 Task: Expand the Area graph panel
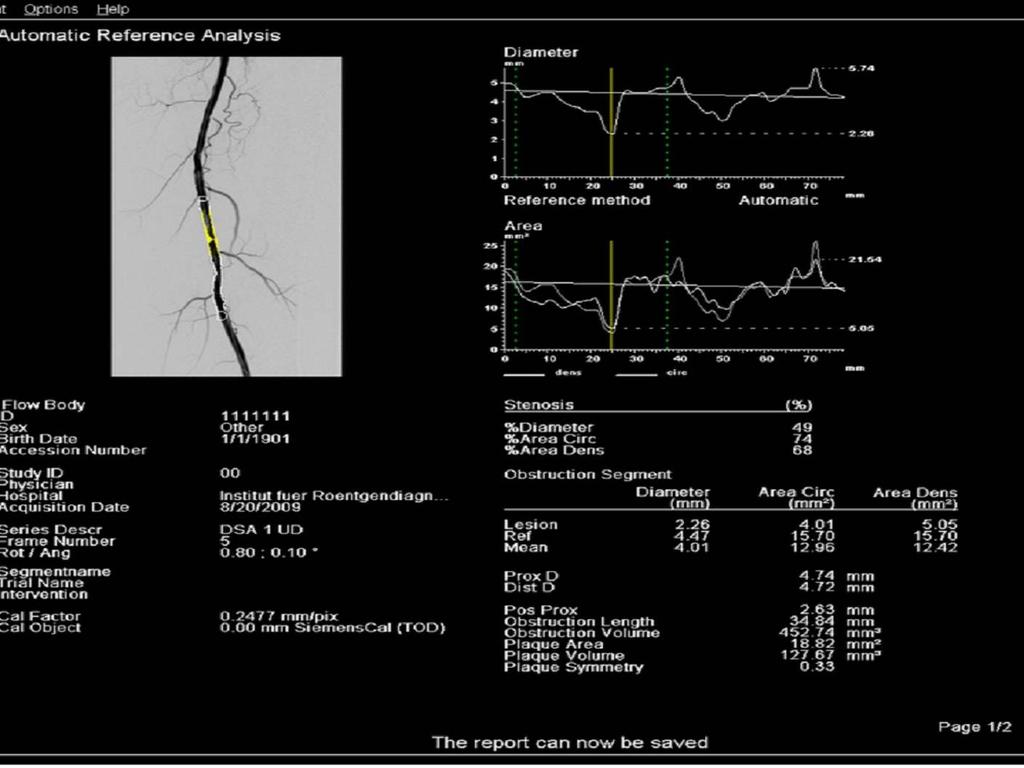coord(523,225)
